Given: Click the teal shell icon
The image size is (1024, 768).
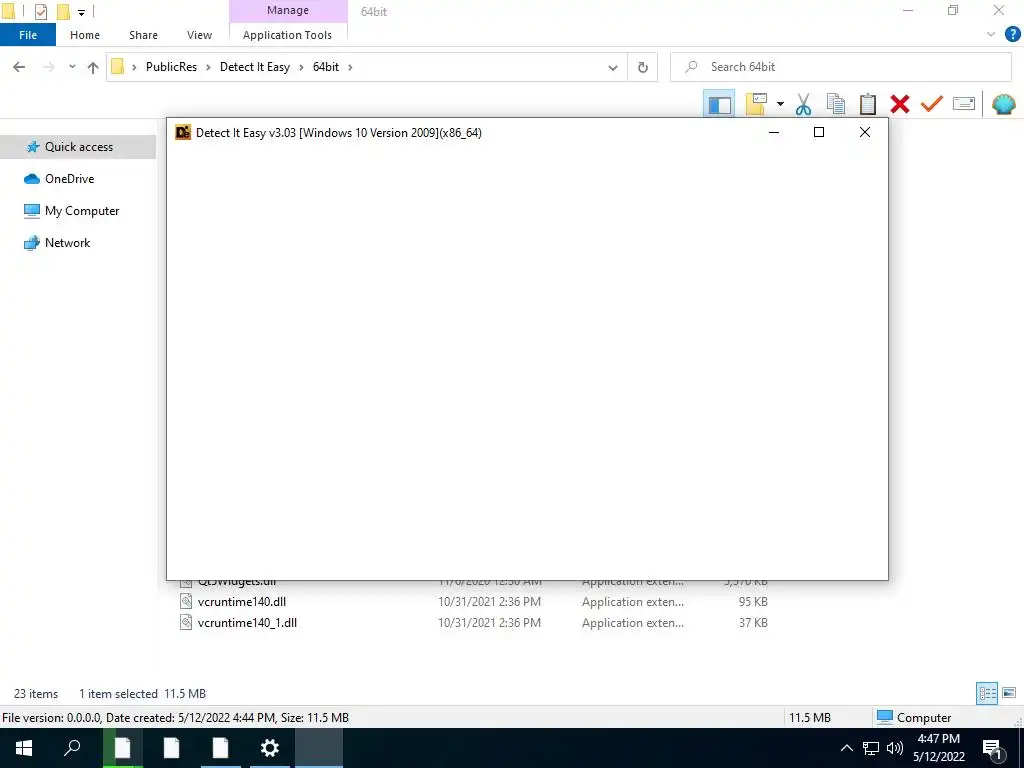Looking at the screenshot, I should [1004, 104].
